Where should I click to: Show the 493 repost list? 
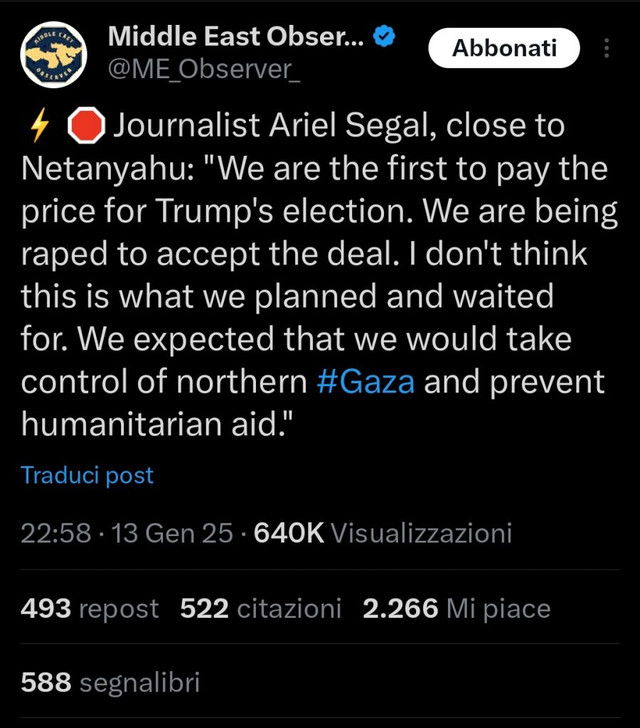(x=89, y=608)
